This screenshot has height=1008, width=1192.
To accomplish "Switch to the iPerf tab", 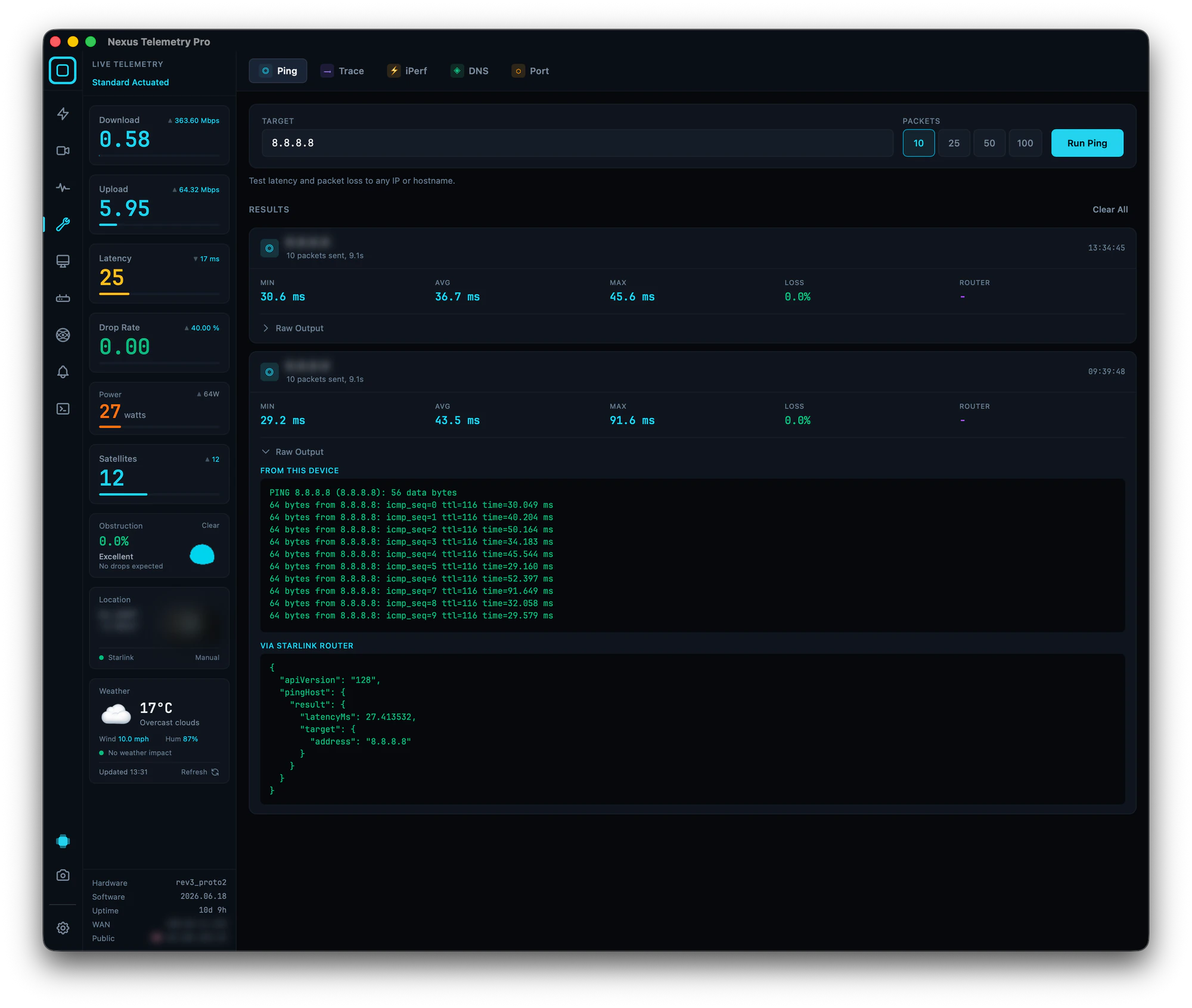I will 408,71.
